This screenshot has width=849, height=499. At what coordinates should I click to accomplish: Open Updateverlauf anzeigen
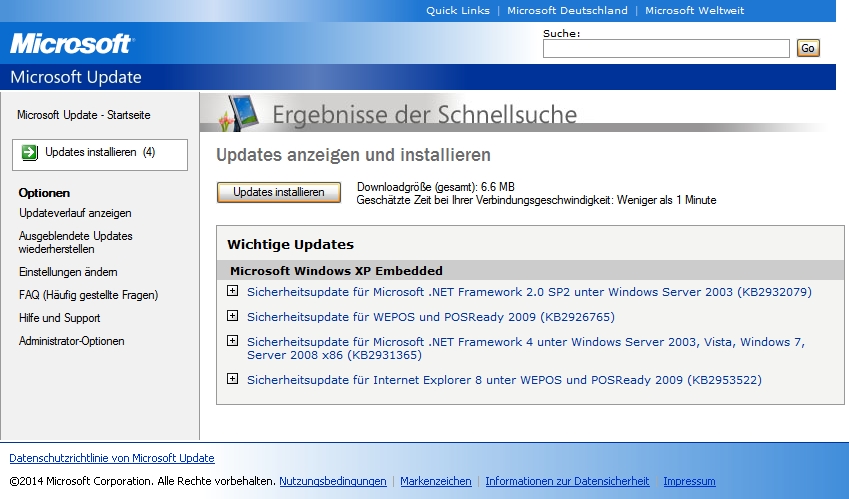pyautogui.click(x=75, y=213)
